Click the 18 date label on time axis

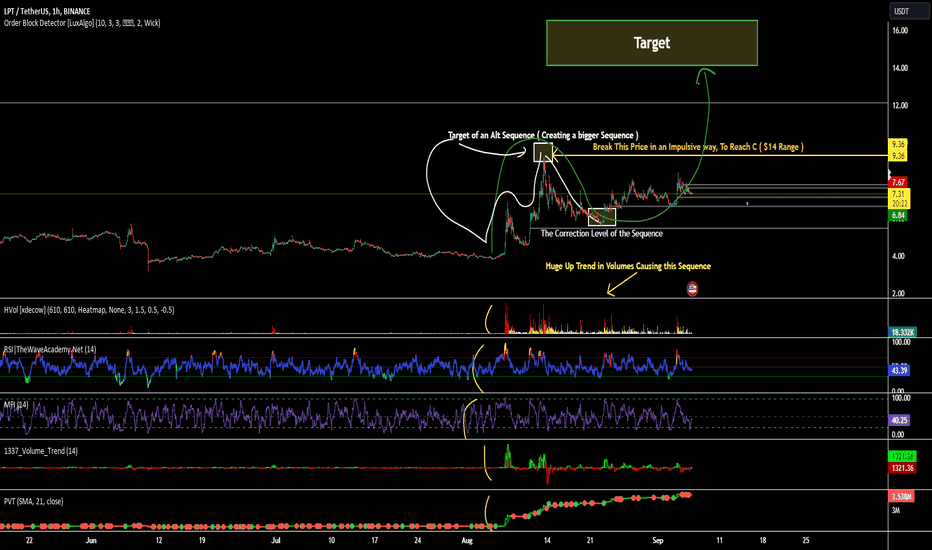coord(763,540)
